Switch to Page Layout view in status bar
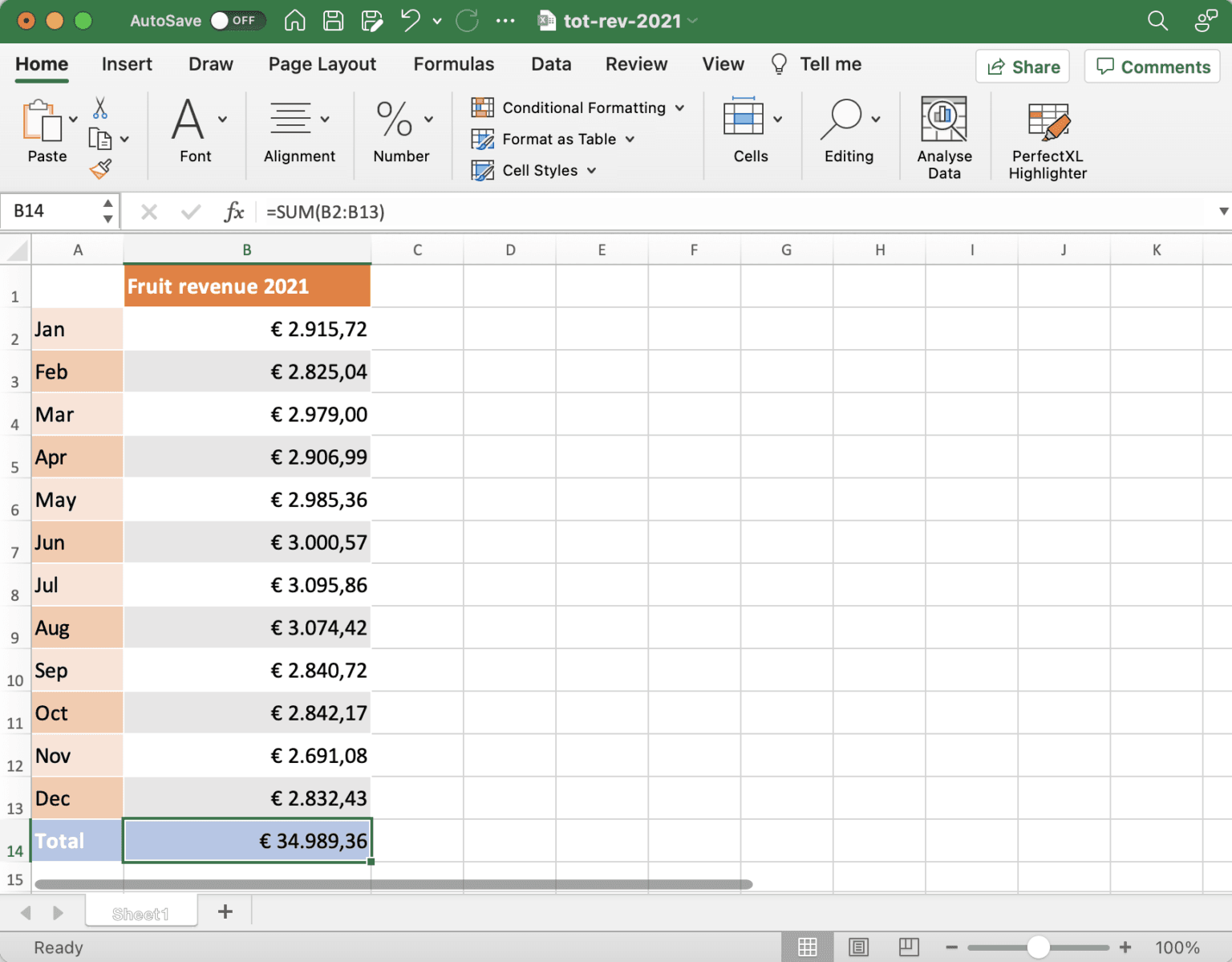Screen dimensions: 1232x962 click(x=859, y=947)
